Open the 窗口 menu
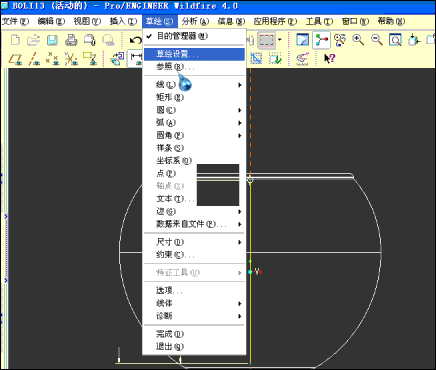436x370 pixels. click(355, 22)
